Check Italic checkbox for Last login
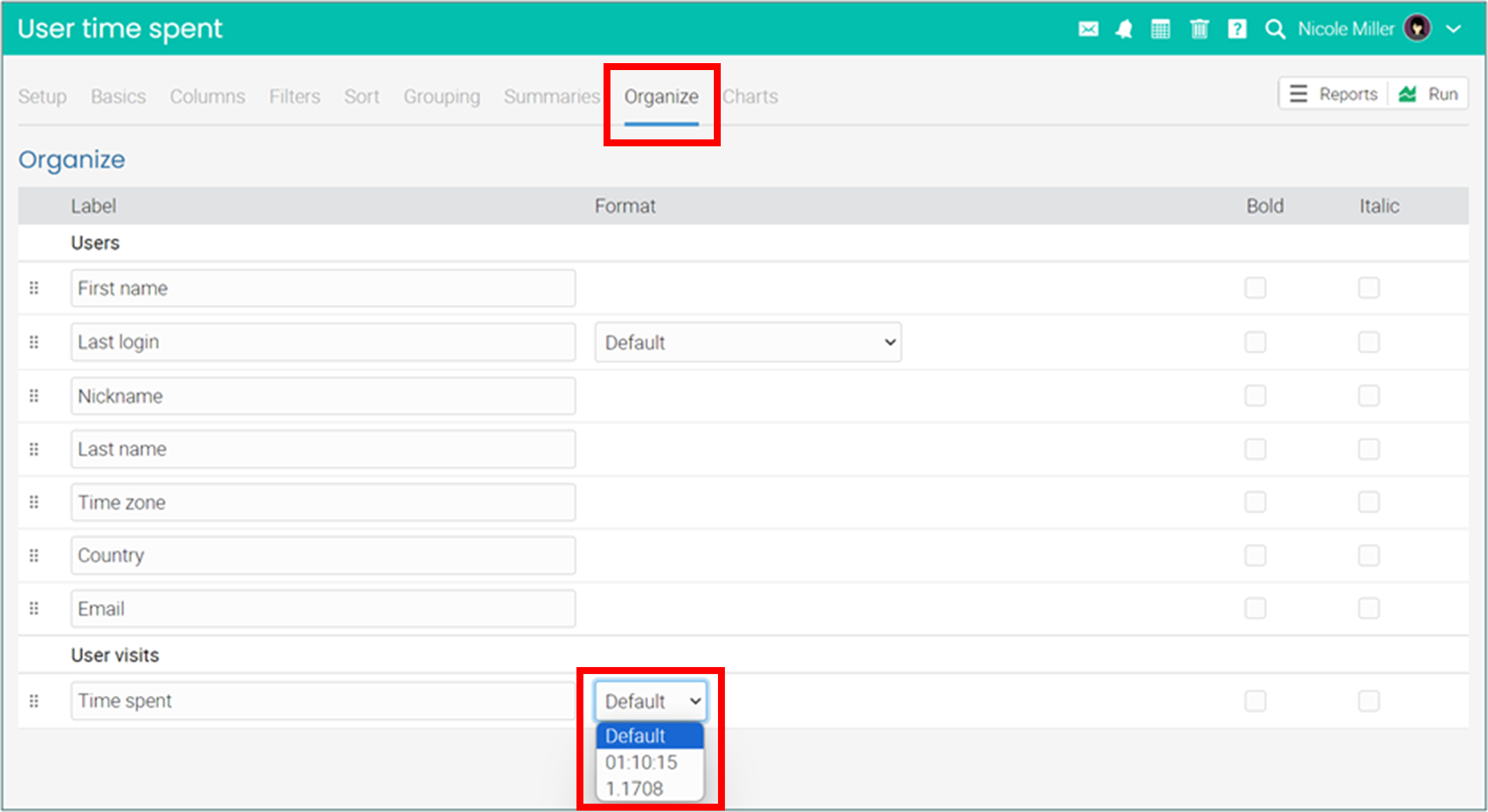 point(1368,342)
